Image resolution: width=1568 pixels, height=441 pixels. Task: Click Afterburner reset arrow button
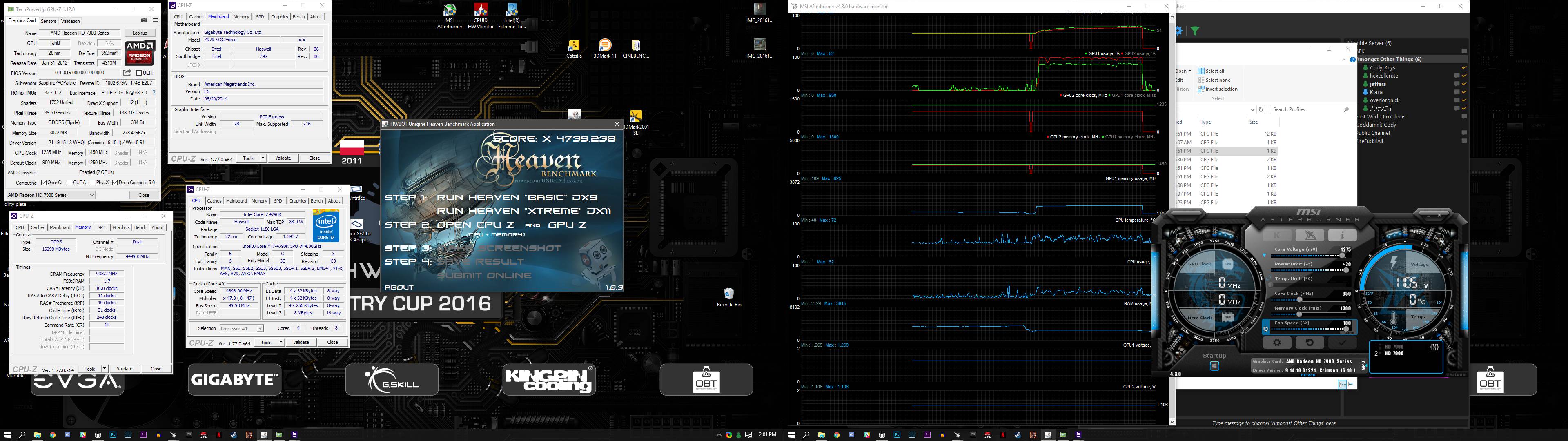(1310, 342)
